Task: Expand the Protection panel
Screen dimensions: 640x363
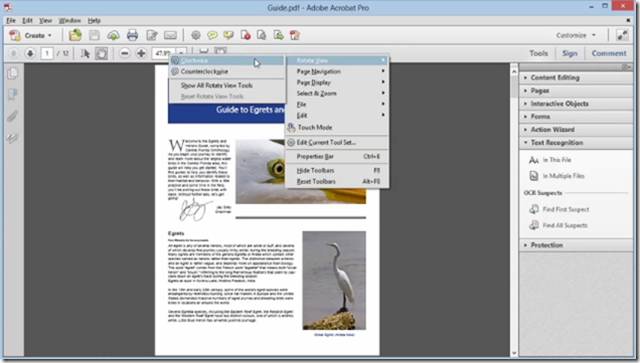Action: point(576,245)
